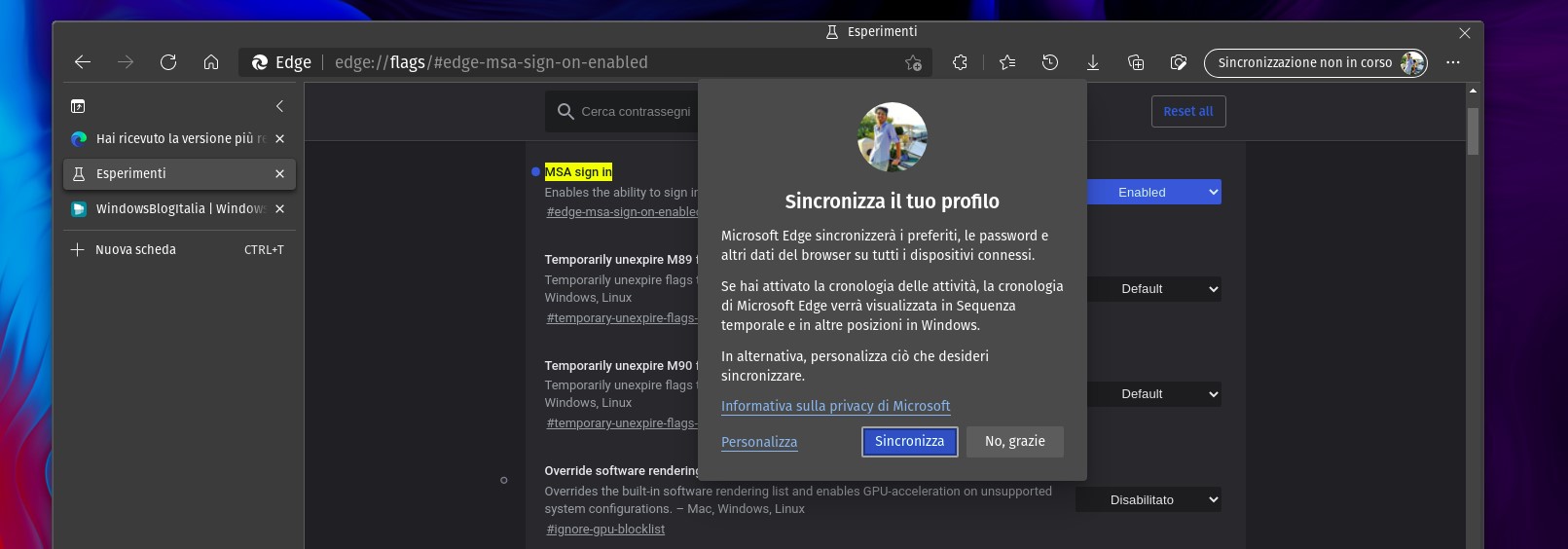Open a new tab with Nuova scheda
This screenshot has width=1568, height=549.
pyautogui.click(x=179, y=249)
